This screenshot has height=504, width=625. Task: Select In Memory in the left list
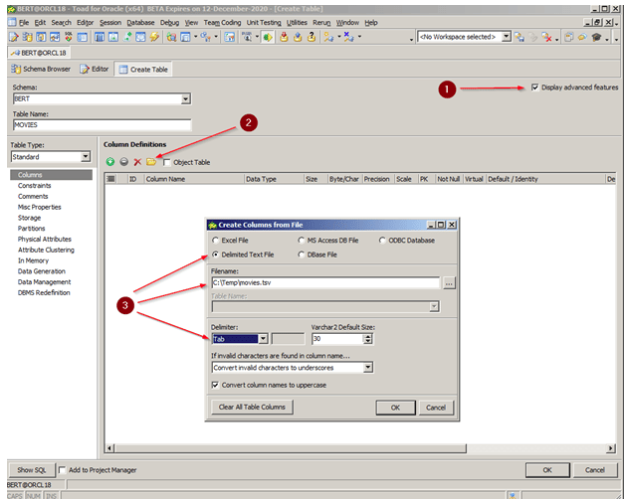pos(33,260)
